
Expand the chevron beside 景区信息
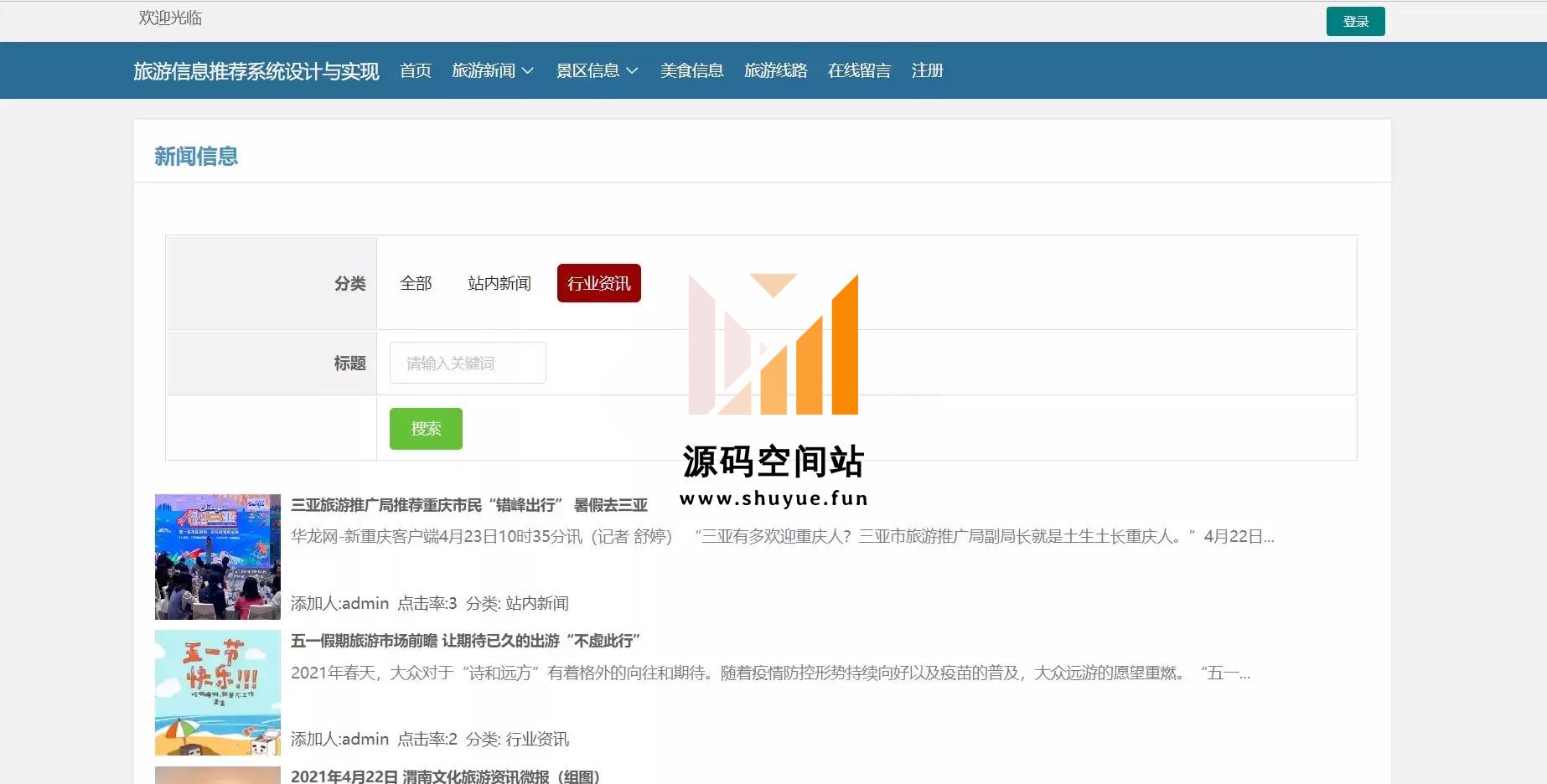pyautogui.click(x=633, y=71)
